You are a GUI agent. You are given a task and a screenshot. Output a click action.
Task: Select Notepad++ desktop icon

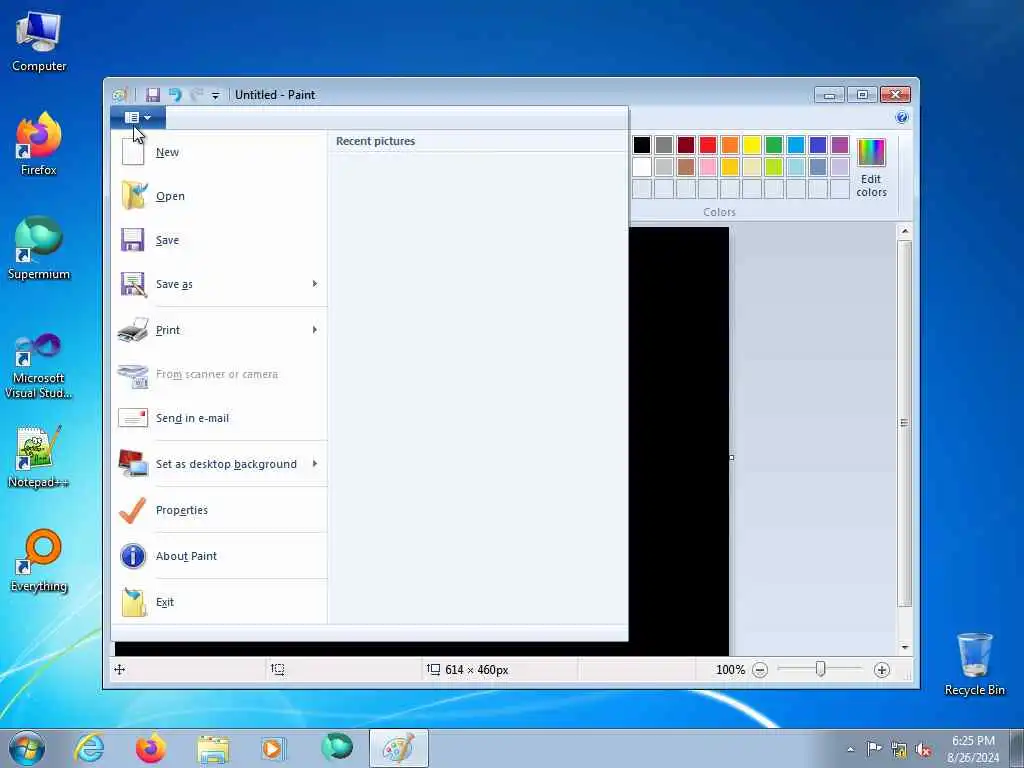pyautogui.click(x=39, y=456)
